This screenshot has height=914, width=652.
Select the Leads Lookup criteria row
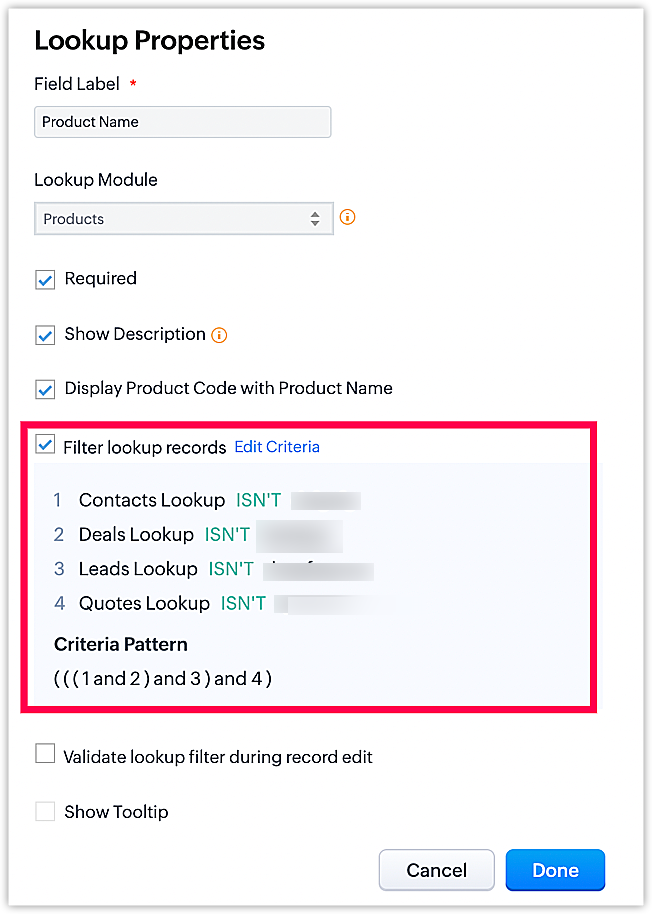[213, 569]
